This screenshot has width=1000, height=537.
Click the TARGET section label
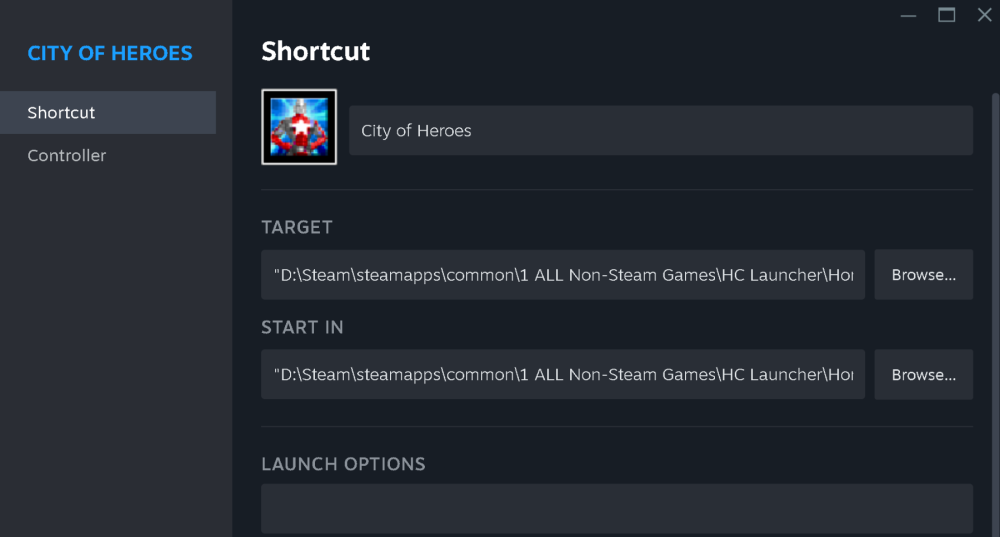[297, 227]
